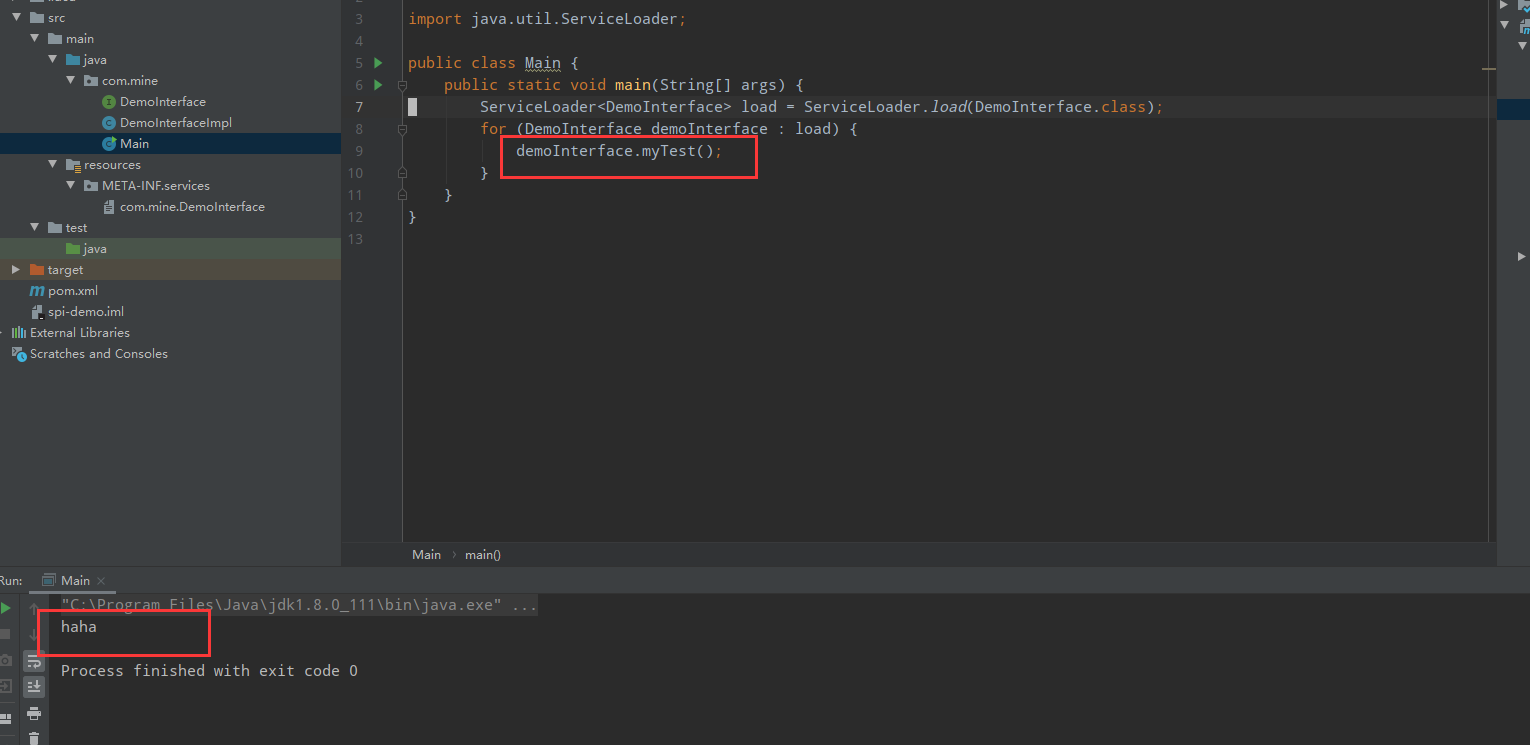Viewport: 1530px width, 745px height.
Task: Click the blue java source folder icon
Action: (x=73, y=60)
